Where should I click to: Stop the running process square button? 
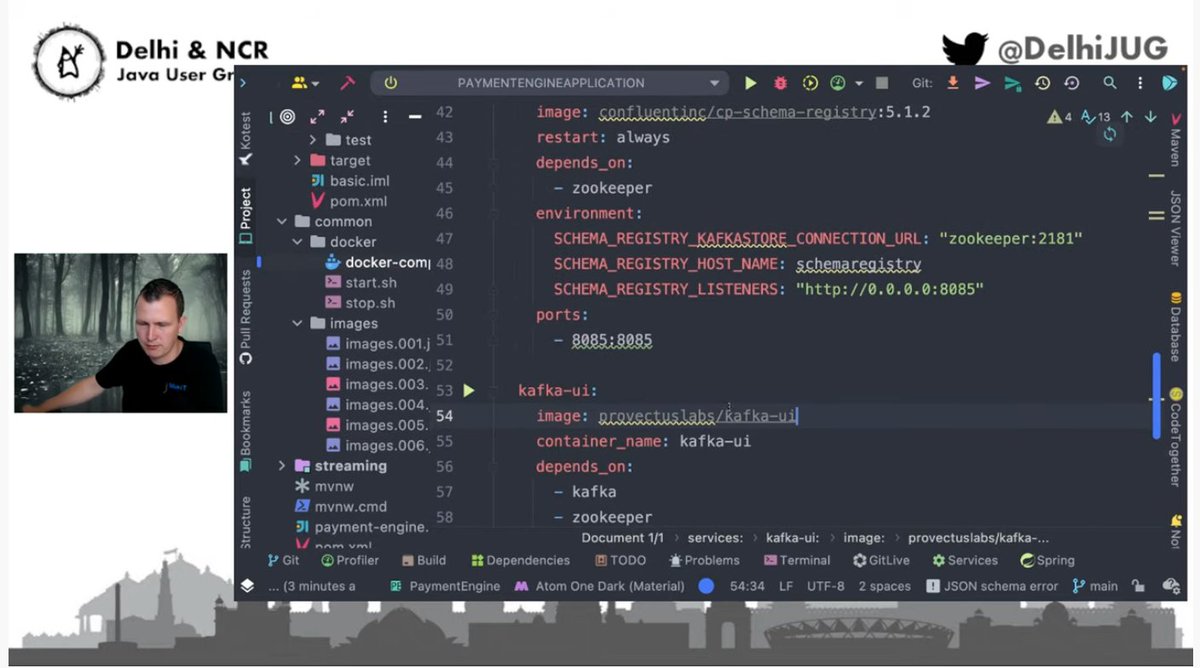pos(881,83)
